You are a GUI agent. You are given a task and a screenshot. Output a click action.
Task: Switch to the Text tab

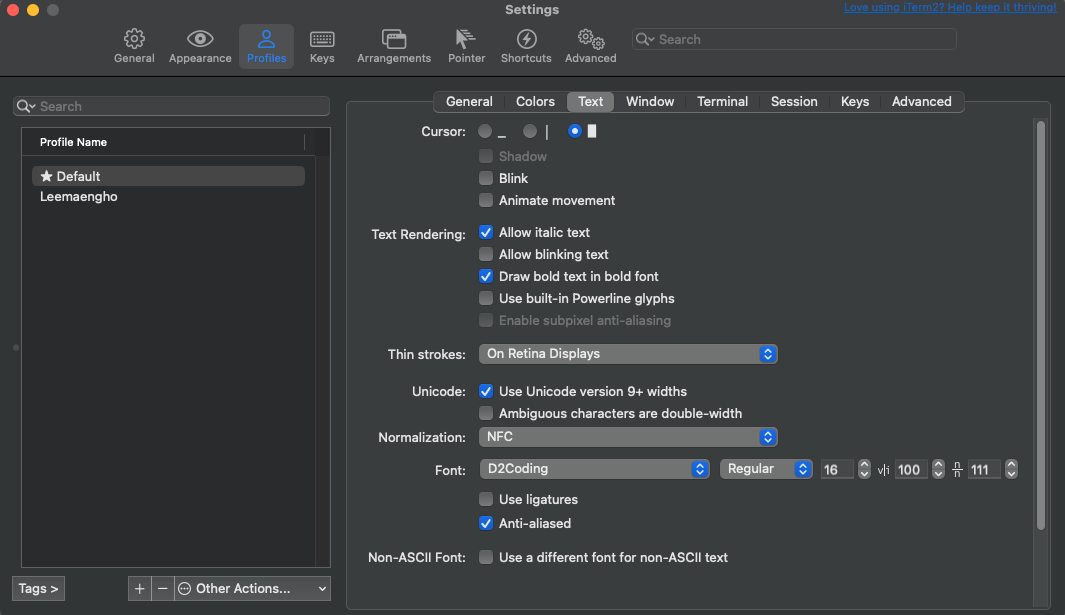click(x=590, y=101)
